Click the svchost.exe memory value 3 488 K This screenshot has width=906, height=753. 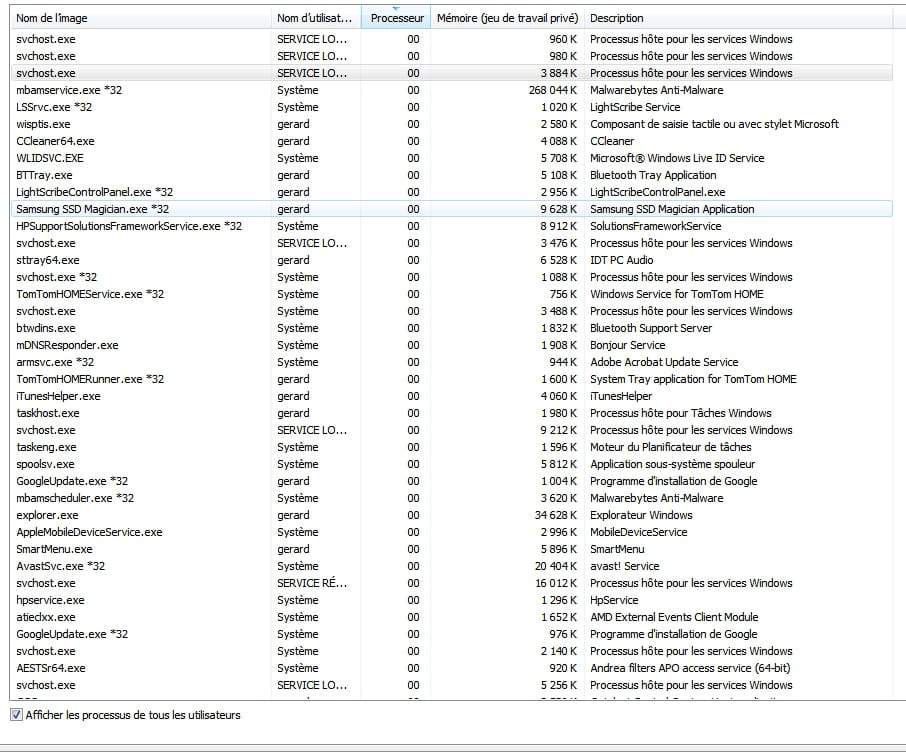pos(559,311)
